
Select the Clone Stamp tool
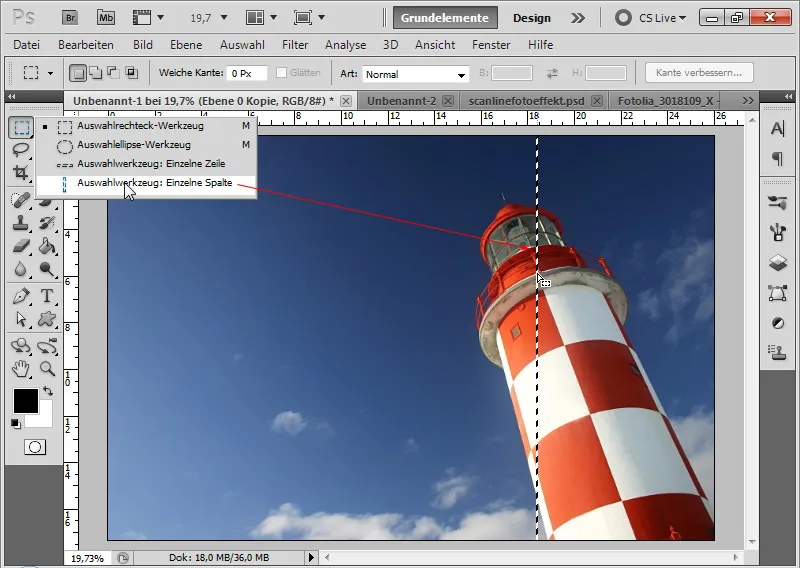(21, 223)
